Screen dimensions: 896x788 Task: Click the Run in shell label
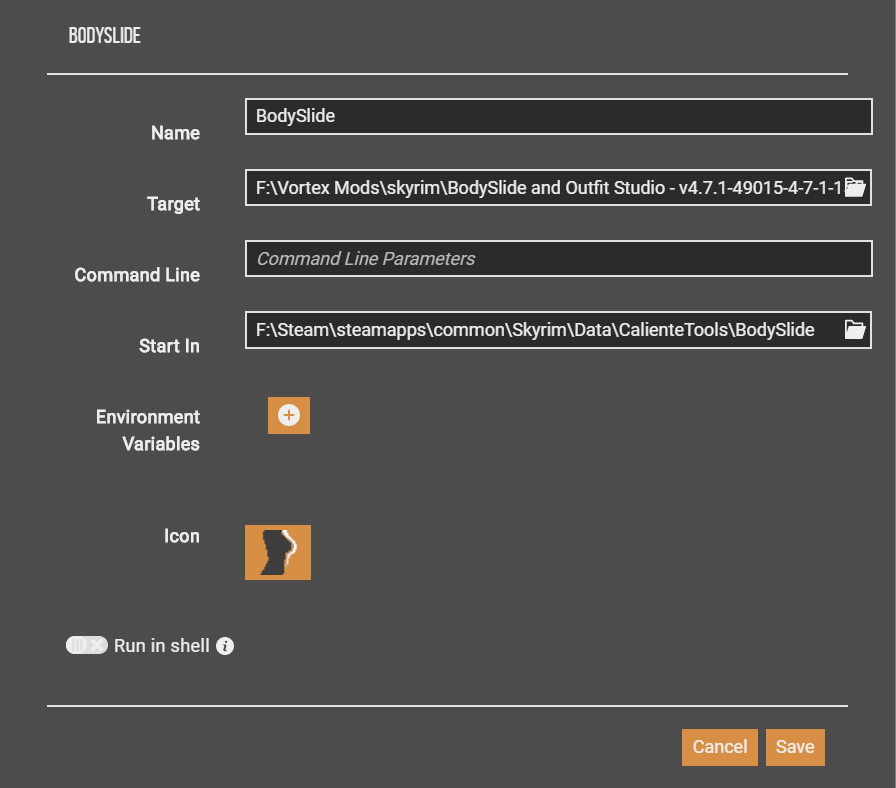point(162,646)
